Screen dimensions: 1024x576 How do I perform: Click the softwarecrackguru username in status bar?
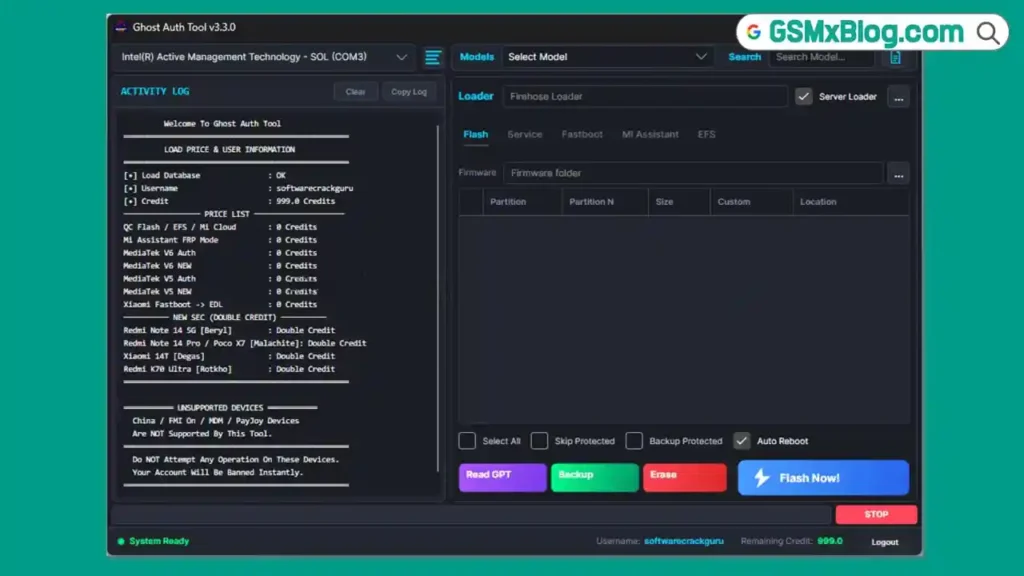683,541
